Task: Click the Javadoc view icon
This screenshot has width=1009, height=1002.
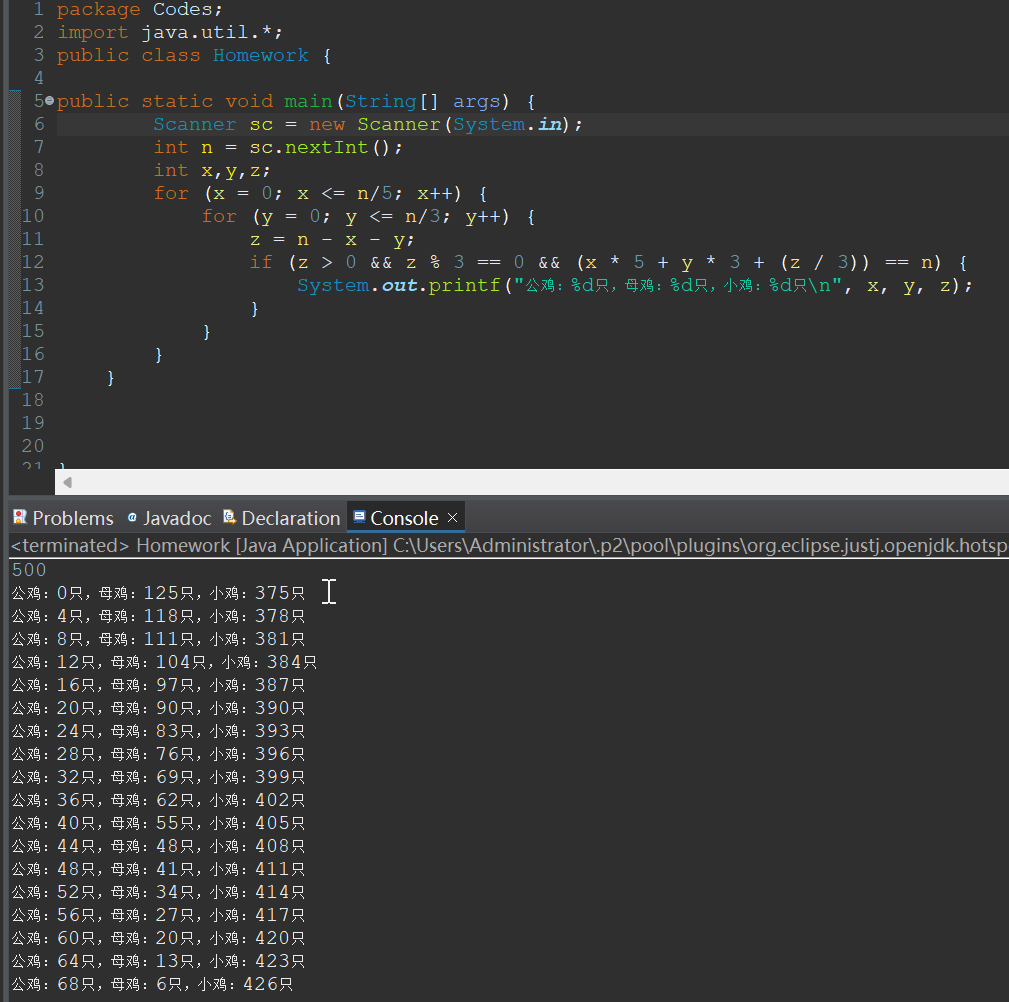Action: 132,517
